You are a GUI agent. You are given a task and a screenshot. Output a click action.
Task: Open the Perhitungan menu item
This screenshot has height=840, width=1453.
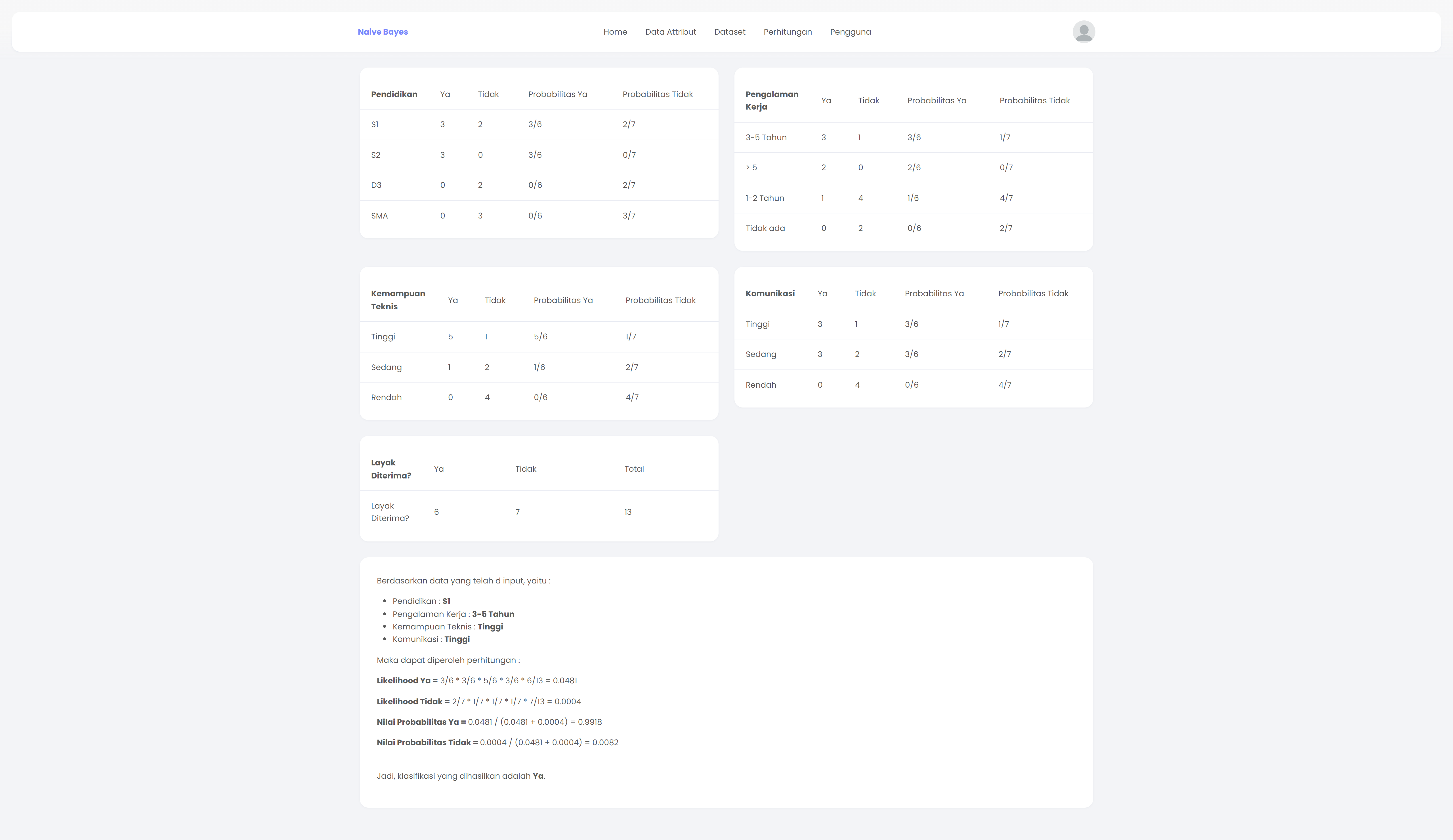(787, 32)
